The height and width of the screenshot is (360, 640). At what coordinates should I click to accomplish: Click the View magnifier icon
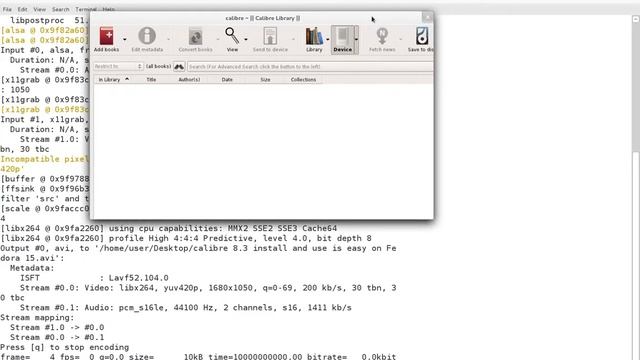pos(232,36)
